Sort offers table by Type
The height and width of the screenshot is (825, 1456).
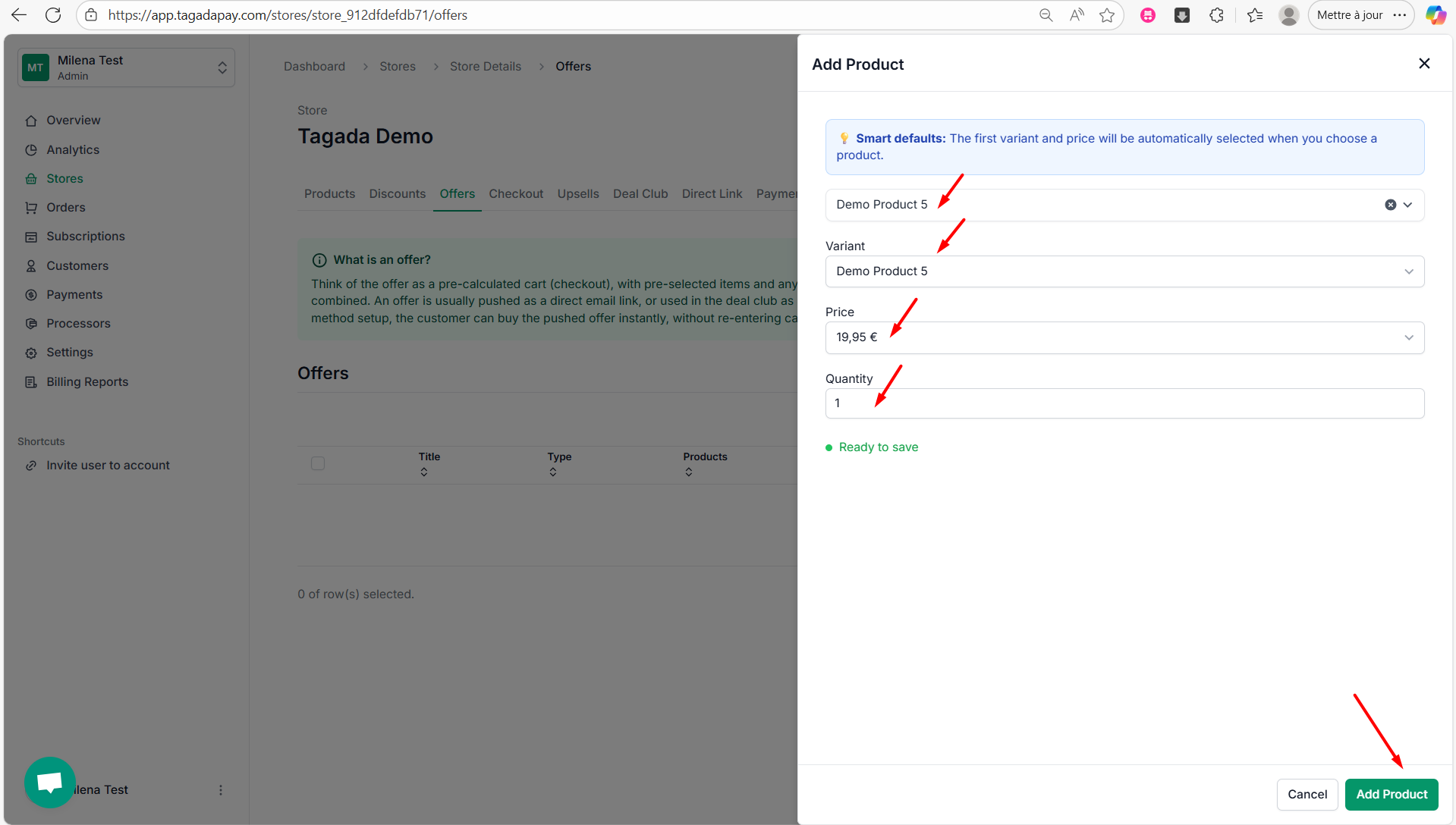tap(559, 464)
